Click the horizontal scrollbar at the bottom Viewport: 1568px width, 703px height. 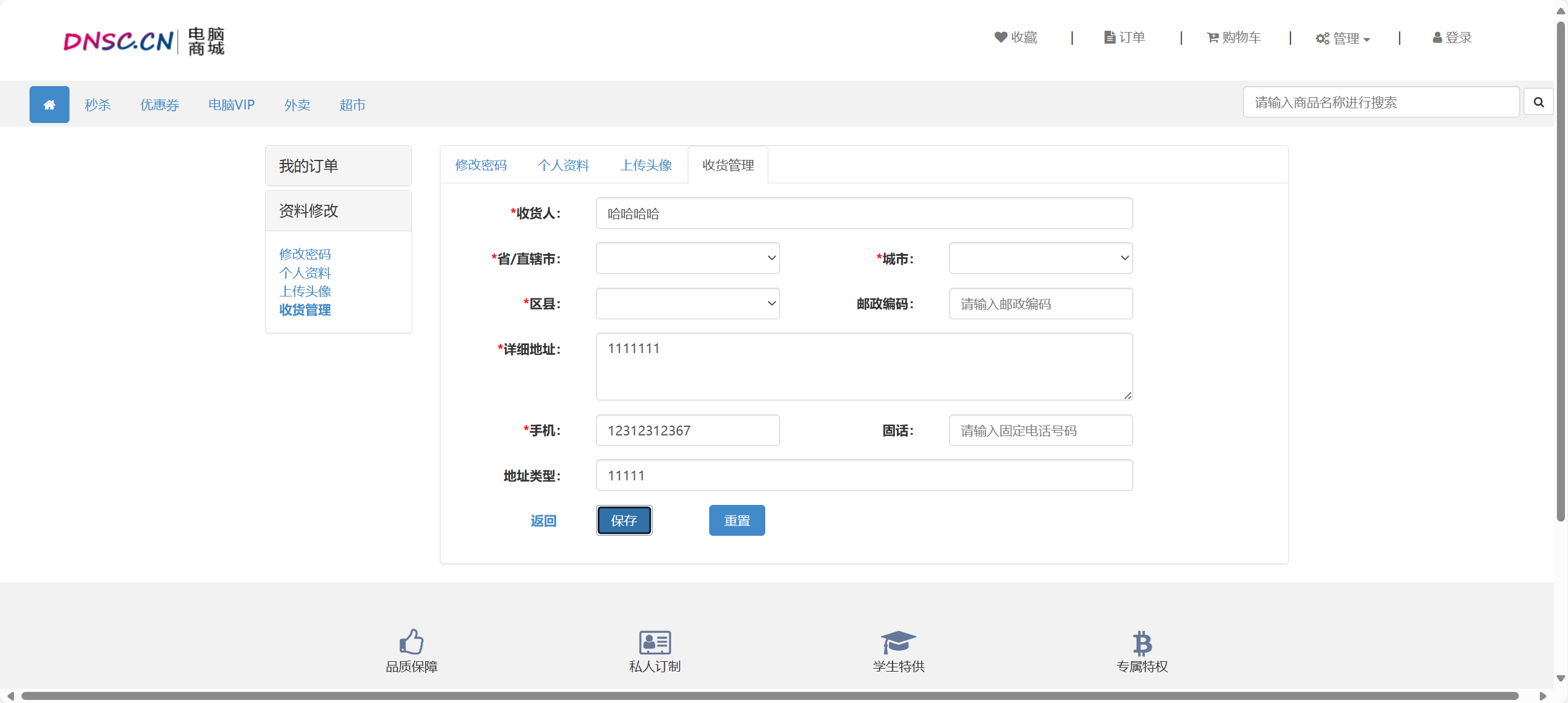click(x=769, y=696)
